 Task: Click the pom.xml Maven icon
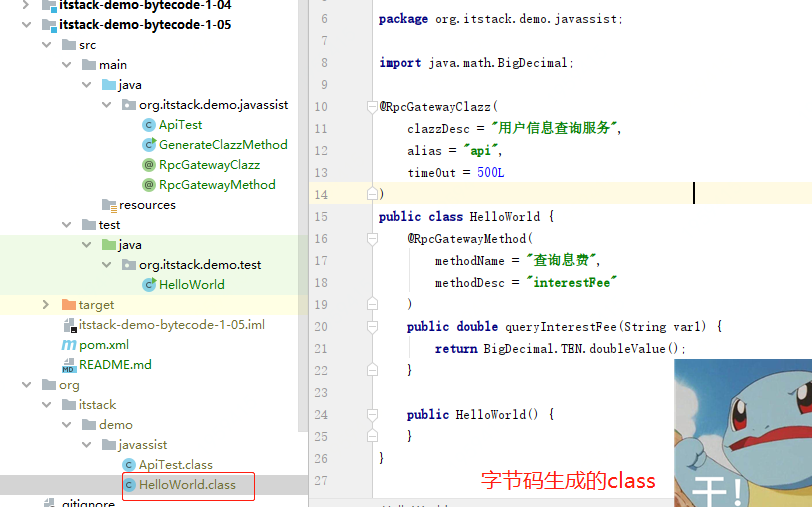pos(69,344)
